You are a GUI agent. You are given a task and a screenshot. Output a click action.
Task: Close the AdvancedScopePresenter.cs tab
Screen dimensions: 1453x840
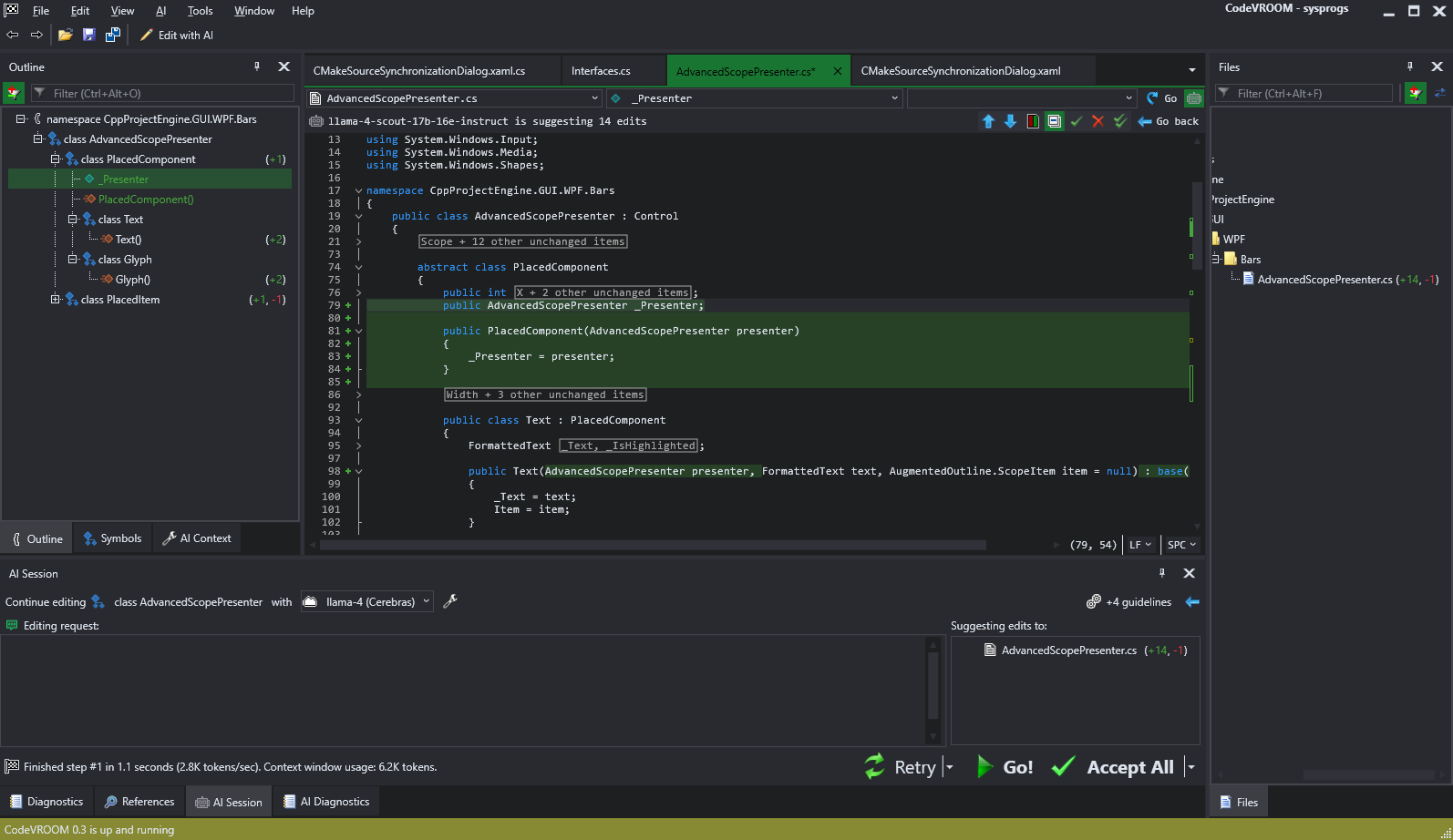(838, 70)
